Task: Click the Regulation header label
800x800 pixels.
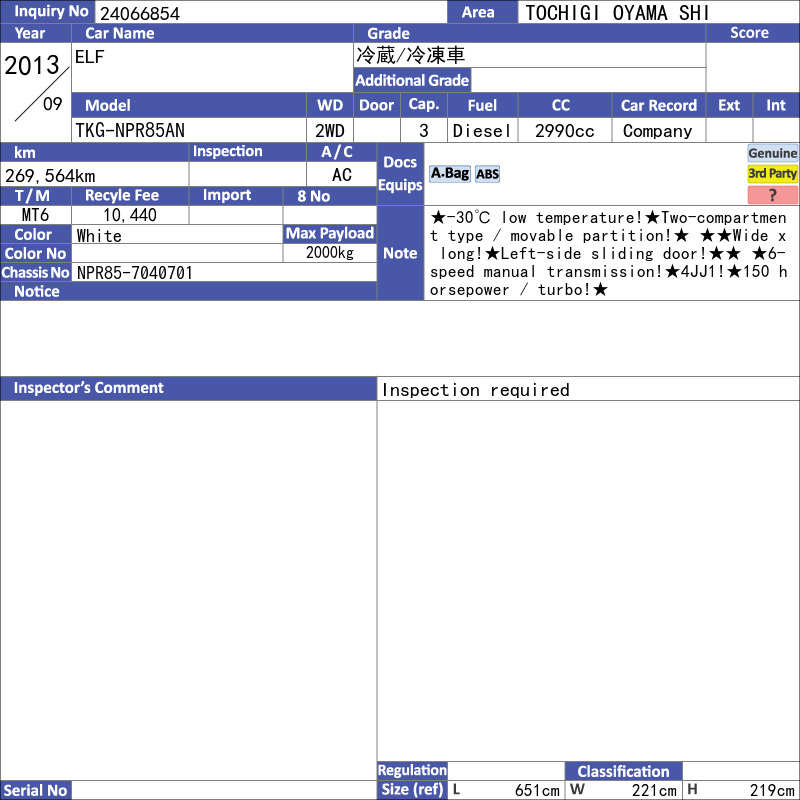Action: 412,770
